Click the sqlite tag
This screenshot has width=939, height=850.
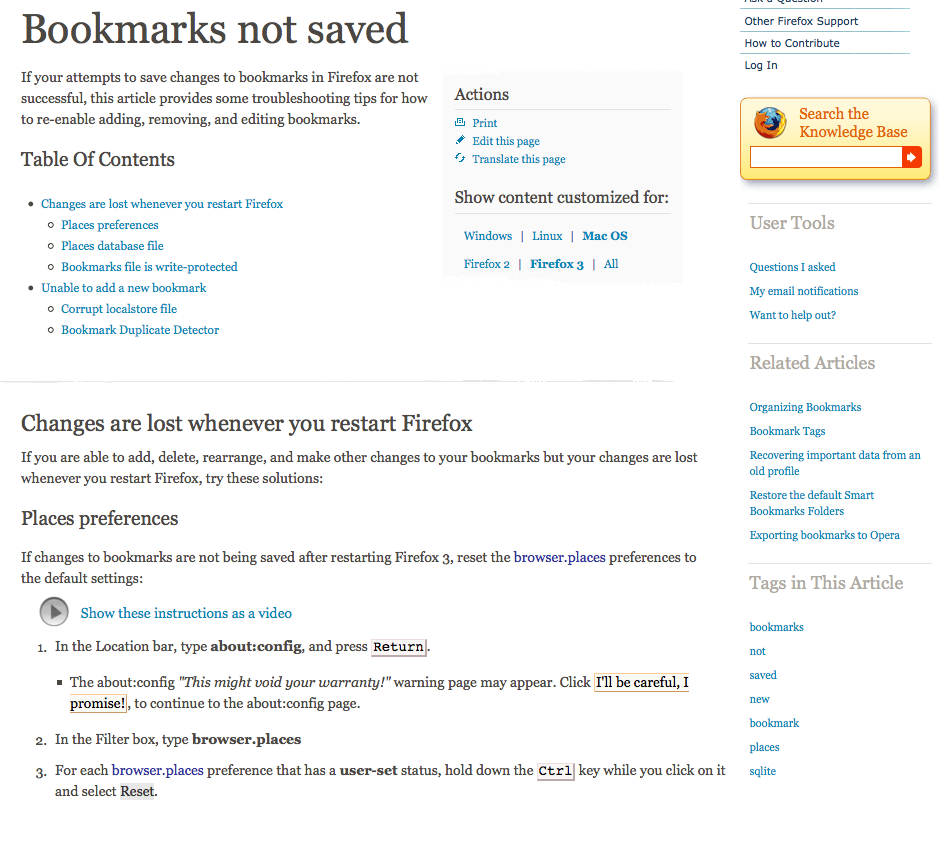tap(762, 772)
